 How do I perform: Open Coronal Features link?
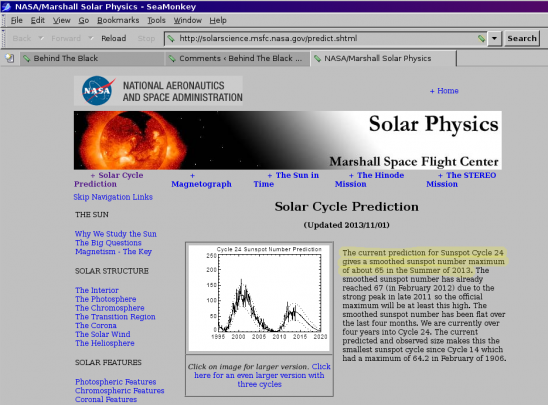click(106, 399)
